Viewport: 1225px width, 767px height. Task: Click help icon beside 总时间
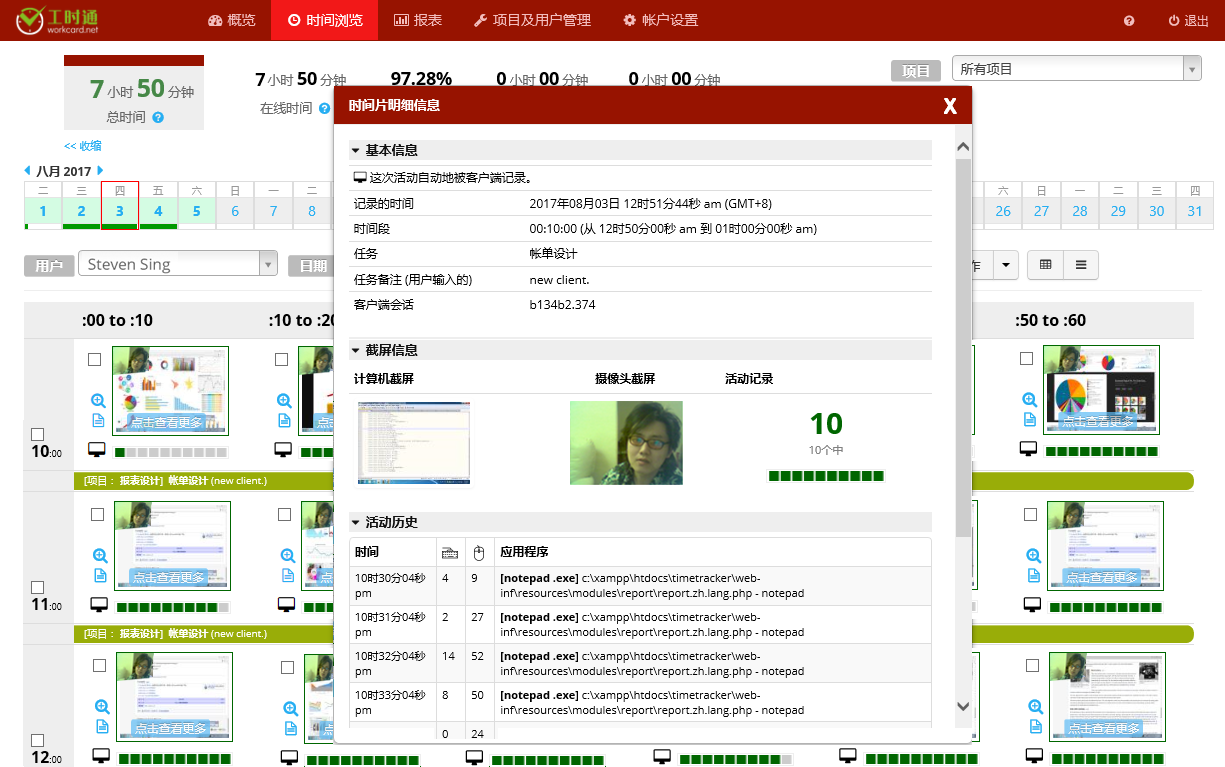click(x=158, y=118)
